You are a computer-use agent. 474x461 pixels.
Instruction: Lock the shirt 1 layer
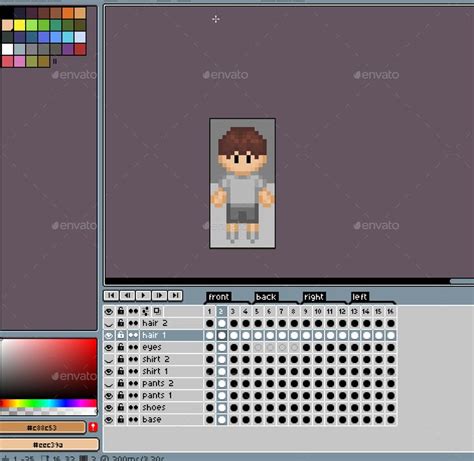click(121, 371)
